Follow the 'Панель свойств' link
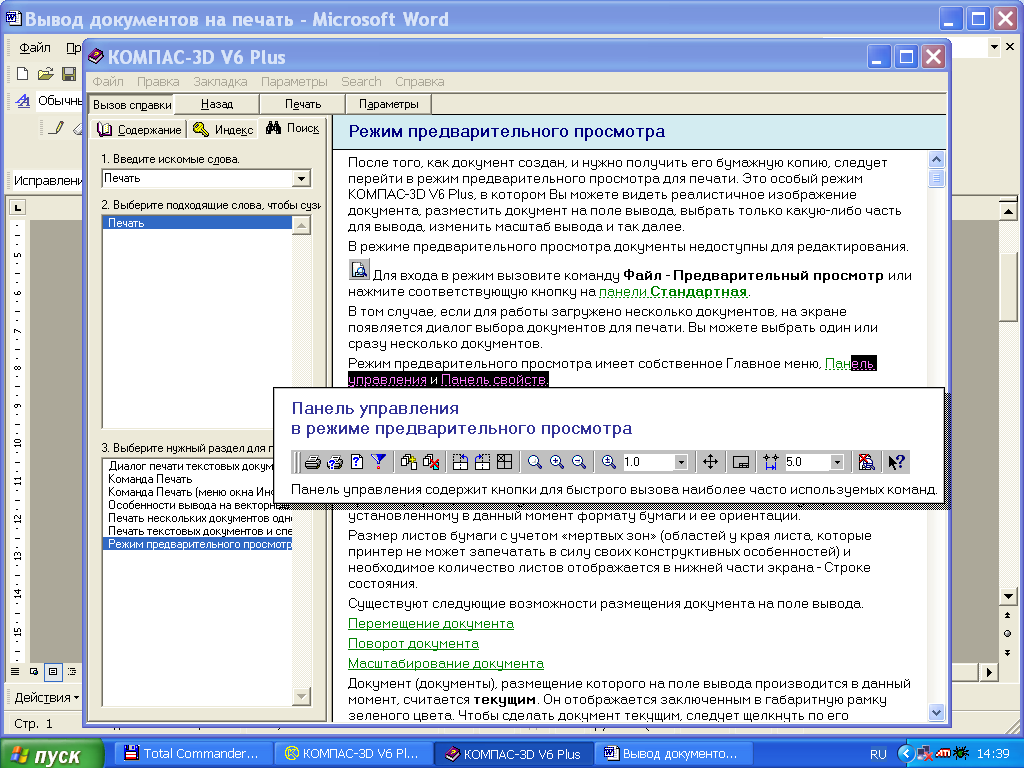The width and height of the screenshot is (1024, 768). (494, 379)
